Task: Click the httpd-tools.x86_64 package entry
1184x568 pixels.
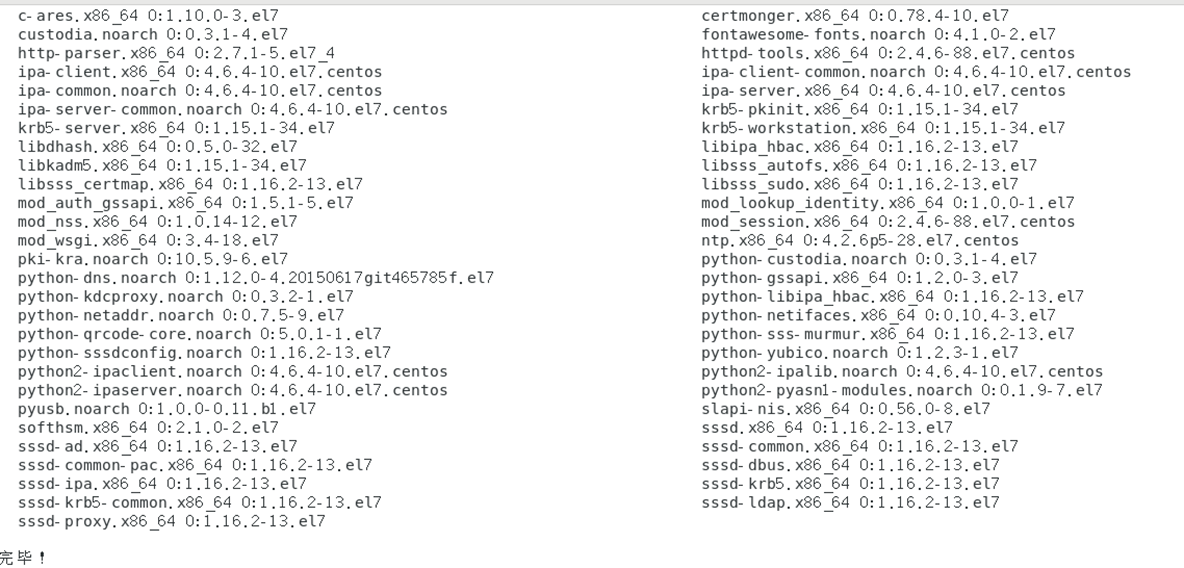Action: [x=887, y=54]
